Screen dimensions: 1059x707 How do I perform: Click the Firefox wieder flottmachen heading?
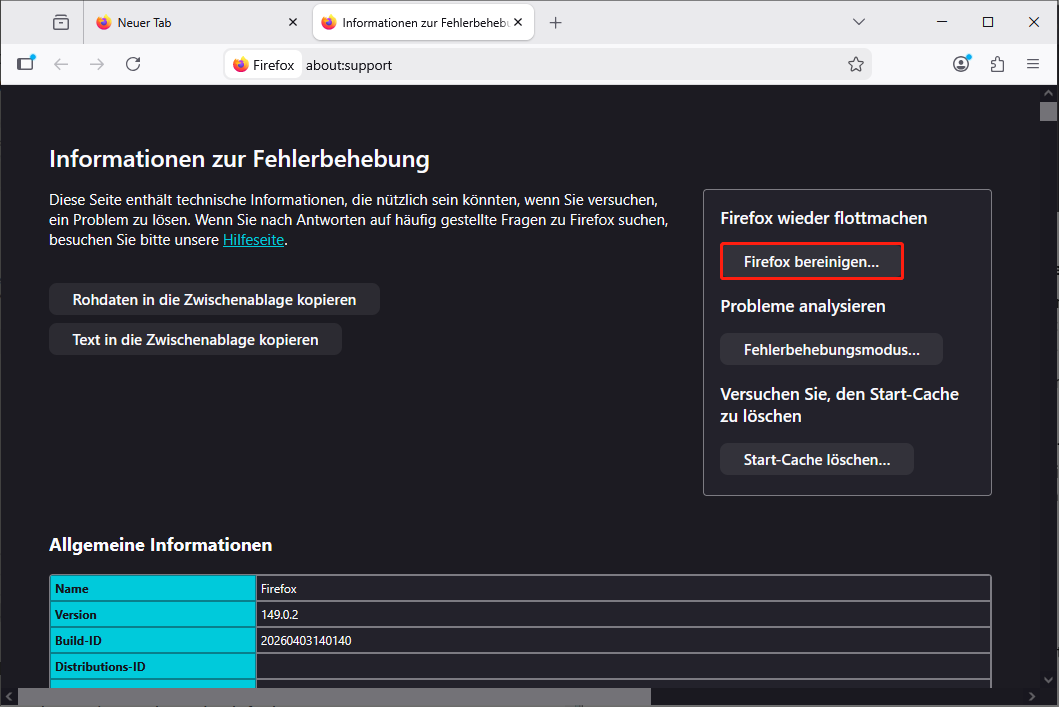pos(823,218)
